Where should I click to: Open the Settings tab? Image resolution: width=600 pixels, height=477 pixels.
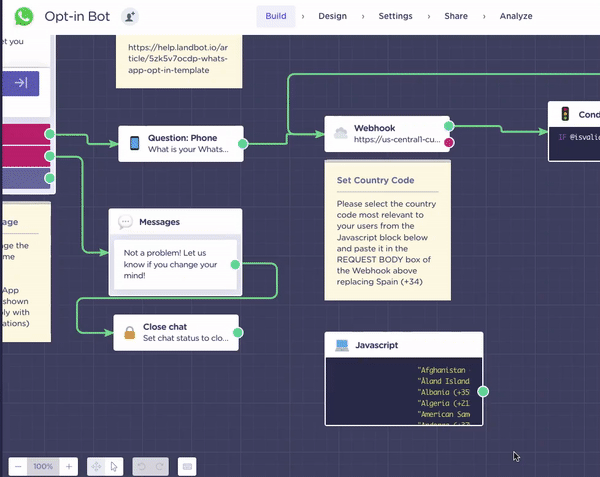[395, 16]
